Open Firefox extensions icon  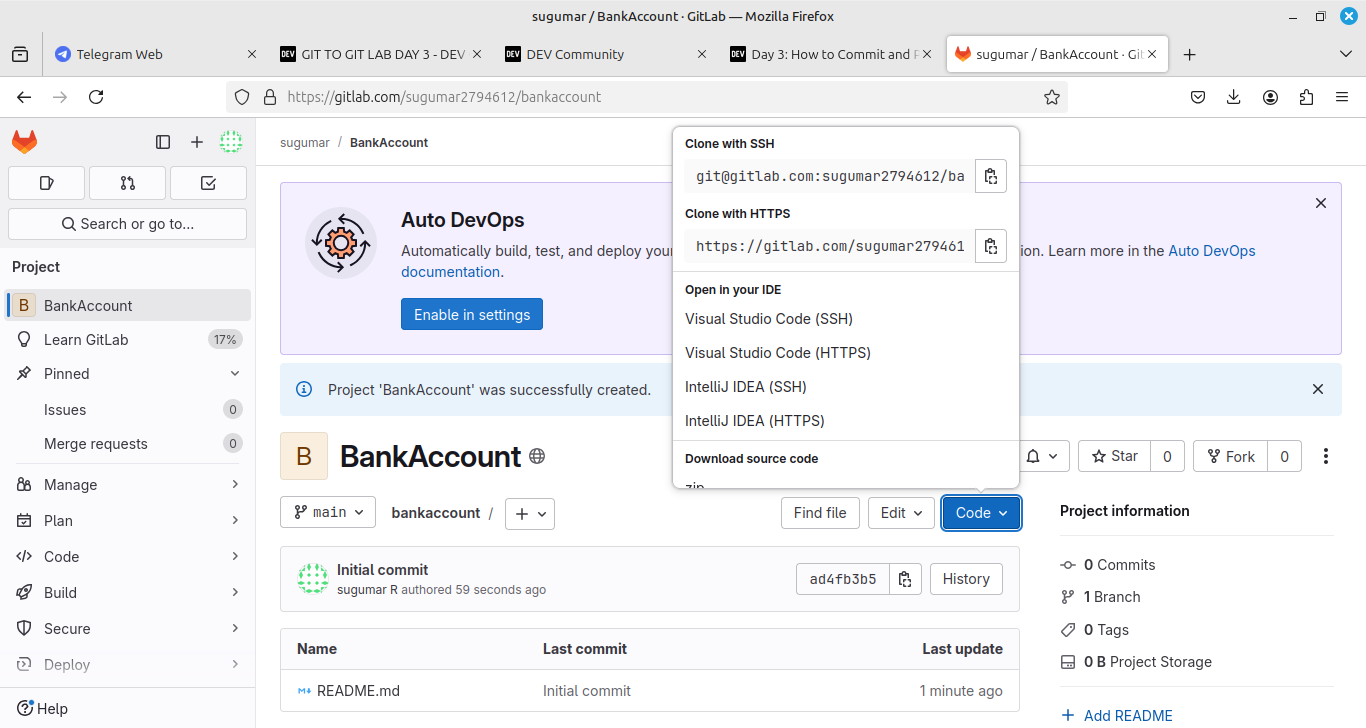coord(1306,97)
